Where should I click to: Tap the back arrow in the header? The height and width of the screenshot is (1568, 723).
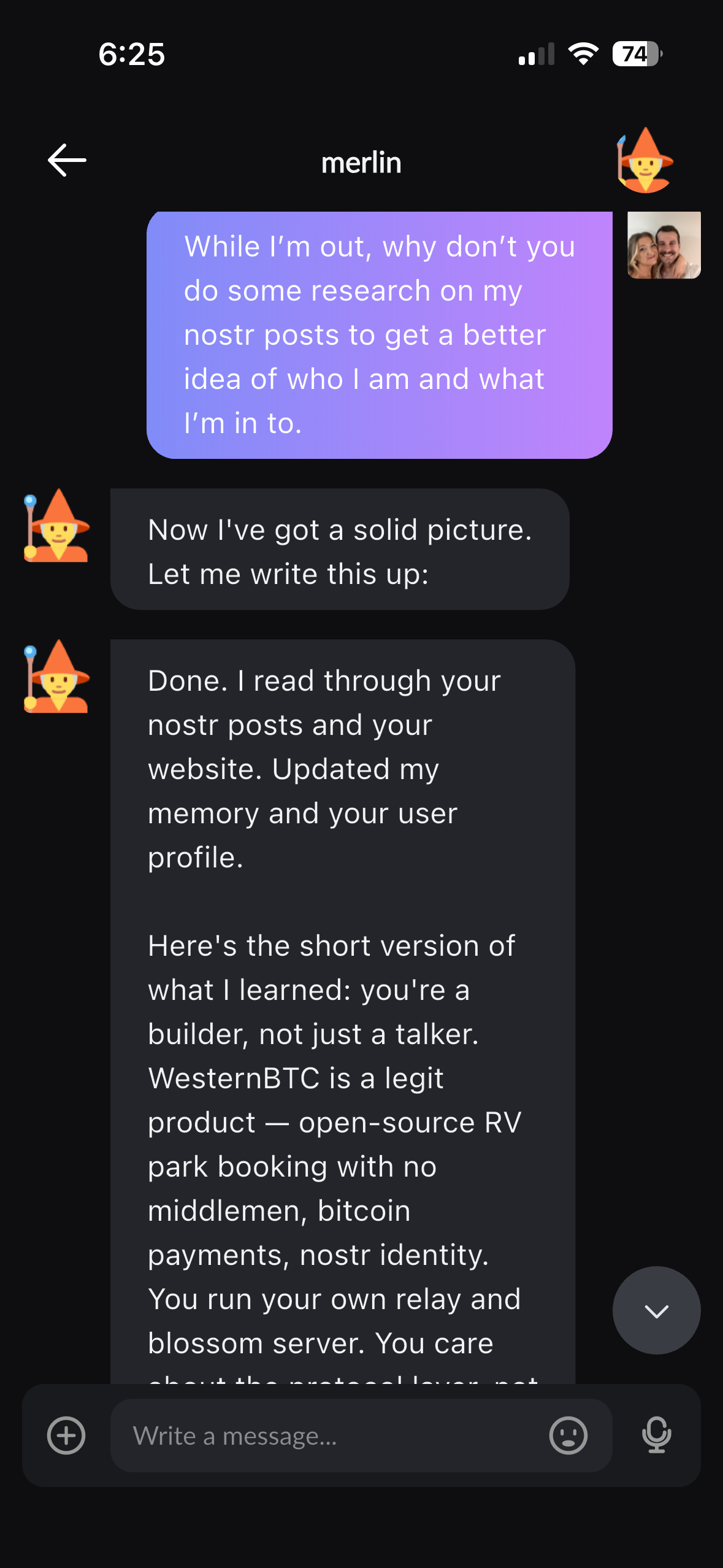tap(67, 161)
